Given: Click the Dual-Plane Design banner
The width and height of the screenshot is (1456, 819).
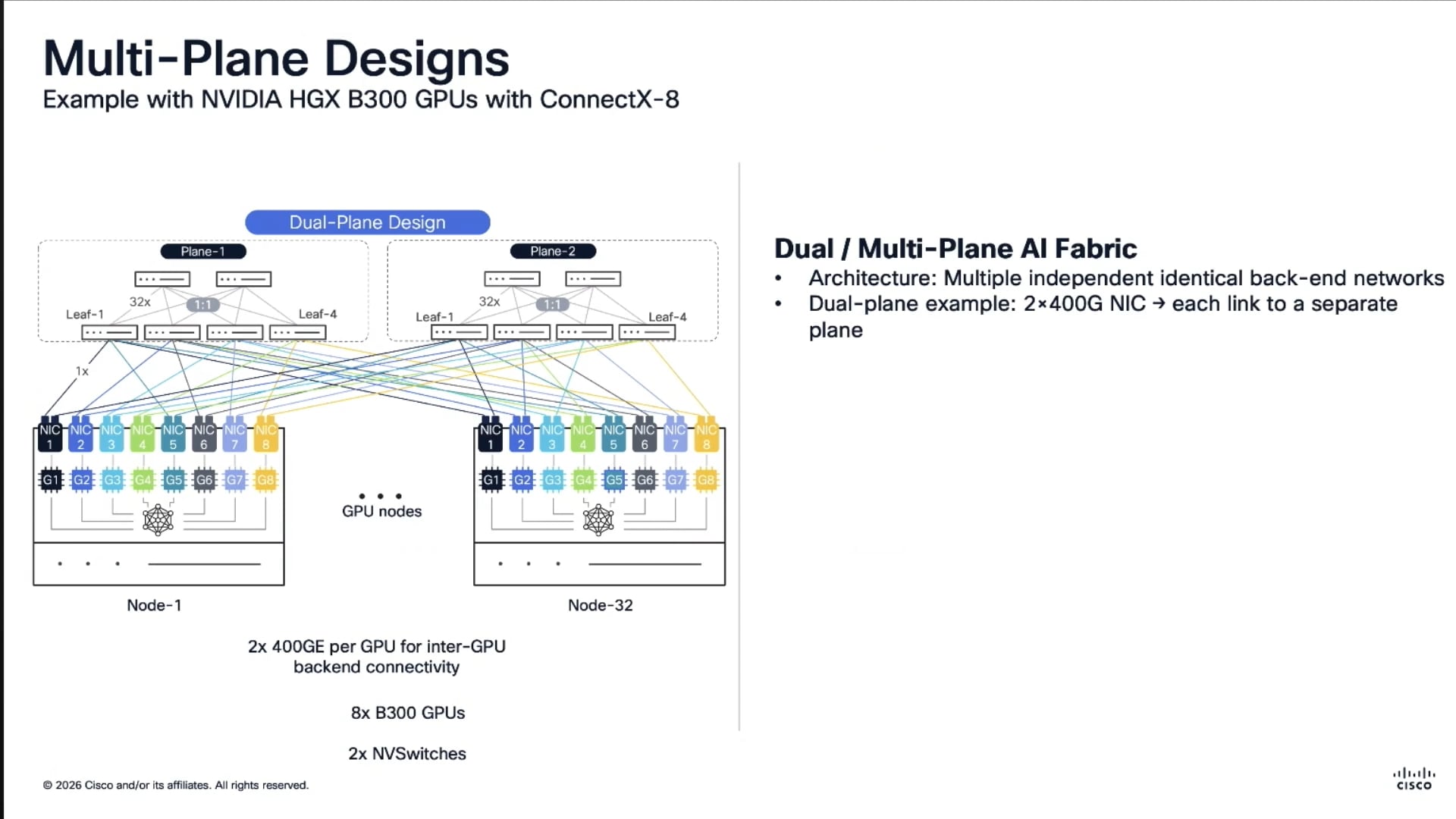Looking at the screenshot, I should point(367,221).
